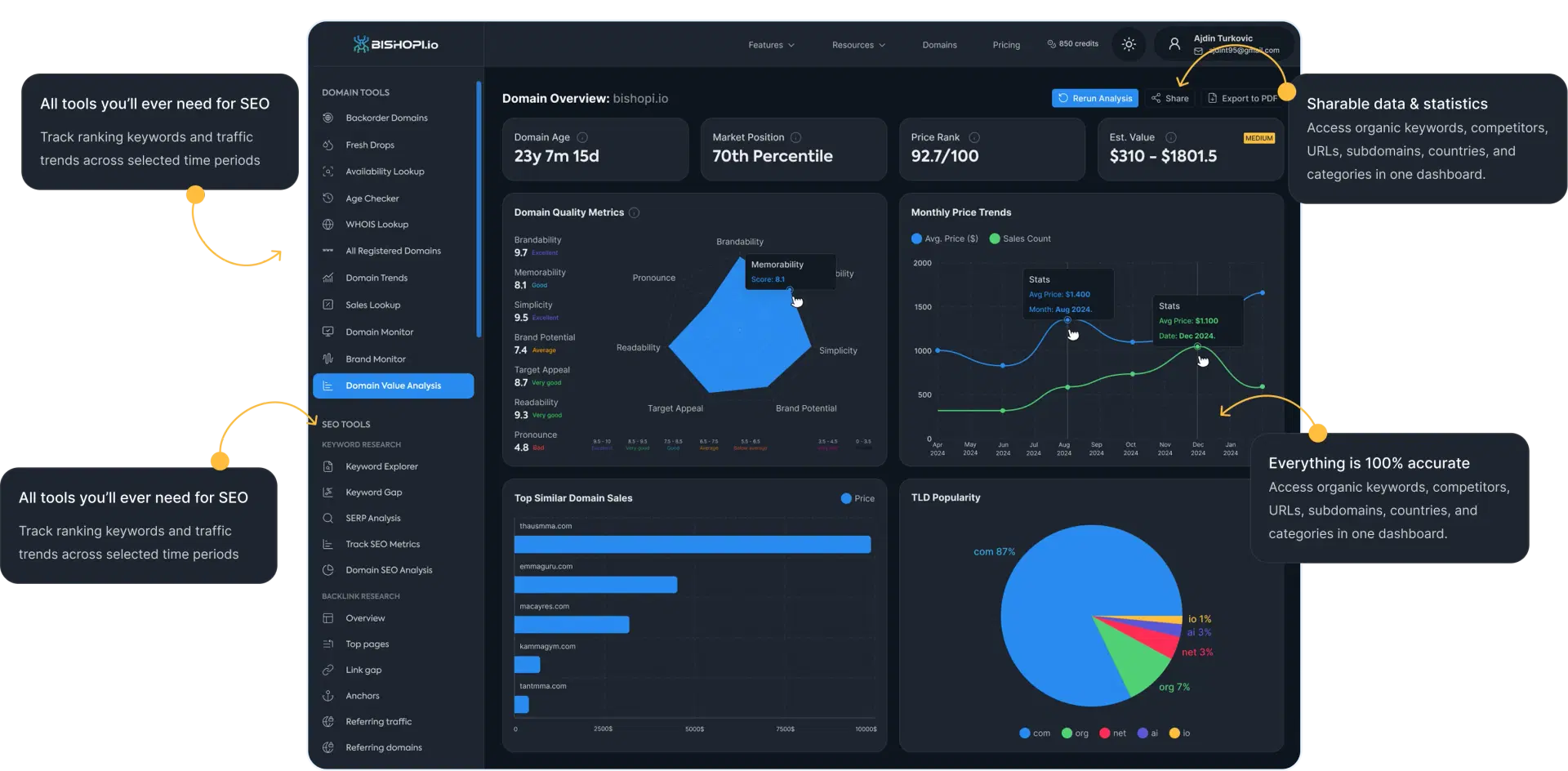Open the Age Checker clock icon

pos(327,198)
